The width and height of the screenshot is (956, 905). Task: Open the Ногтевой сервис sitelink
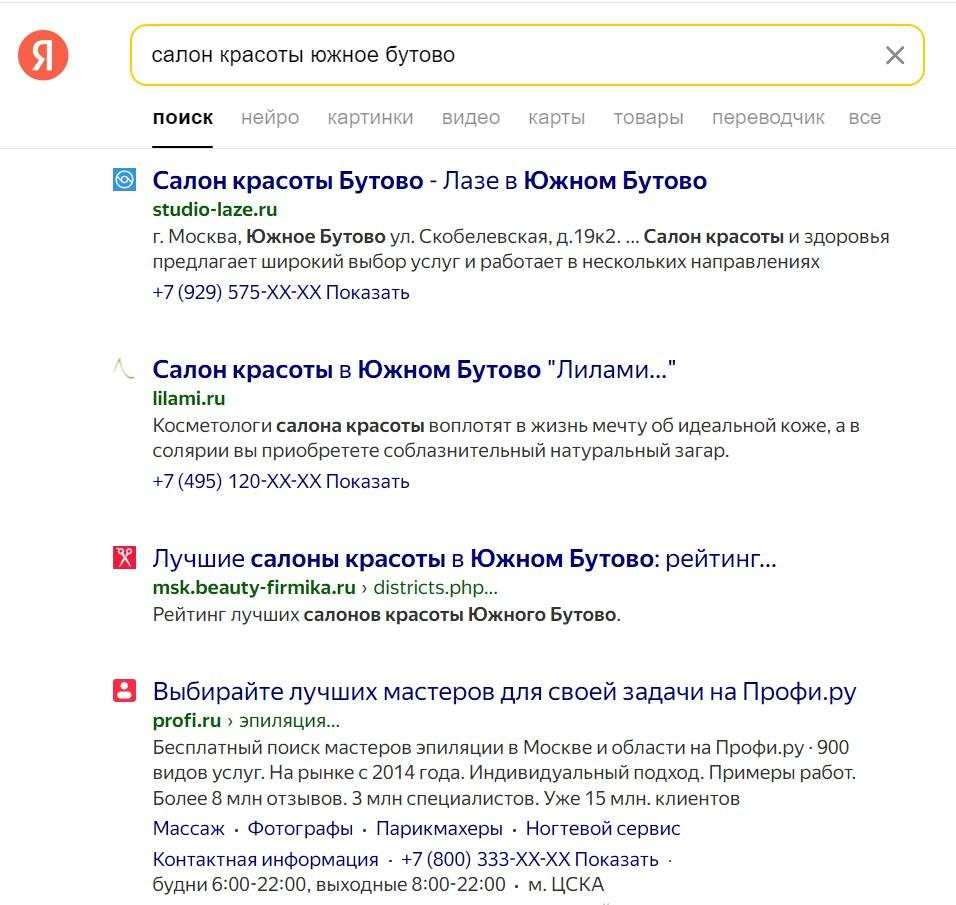click(x=603, y=828)
